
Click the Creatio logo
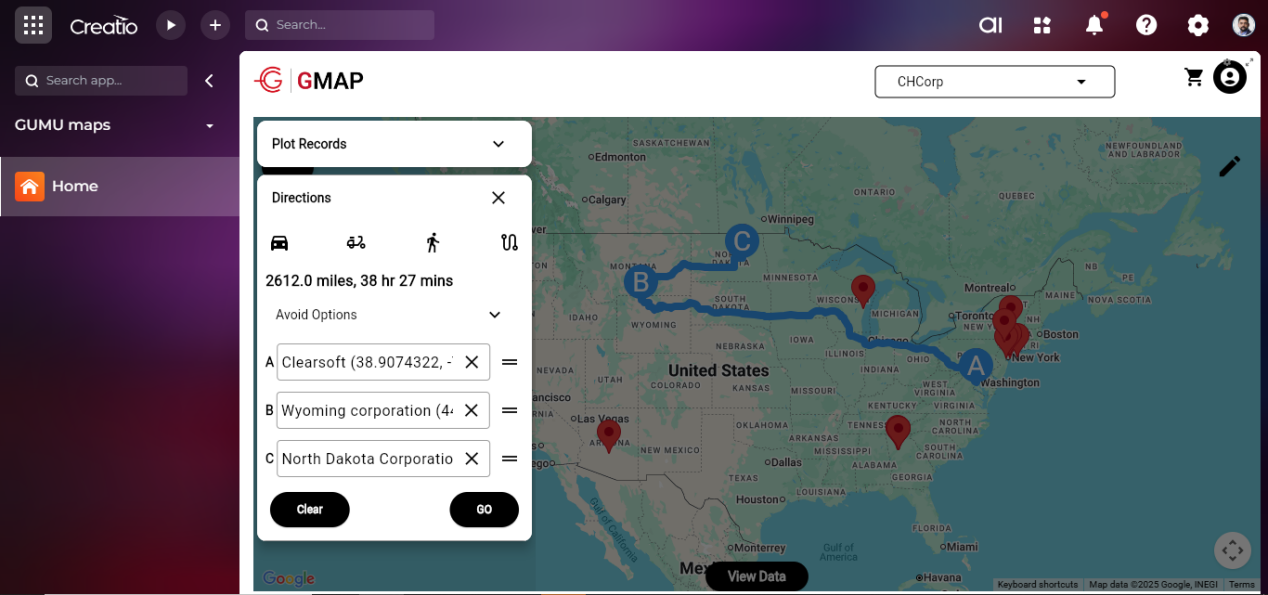click(104, 26)
